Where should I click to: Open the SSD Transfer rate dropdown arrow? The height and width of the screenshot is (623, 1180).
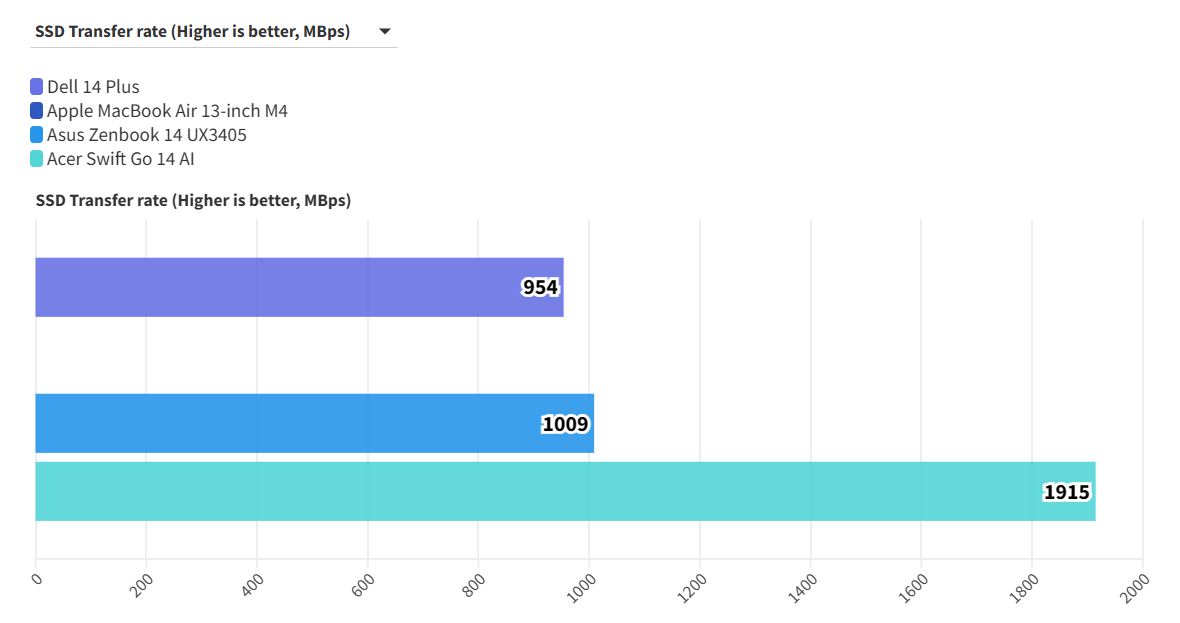pos(384,31)
